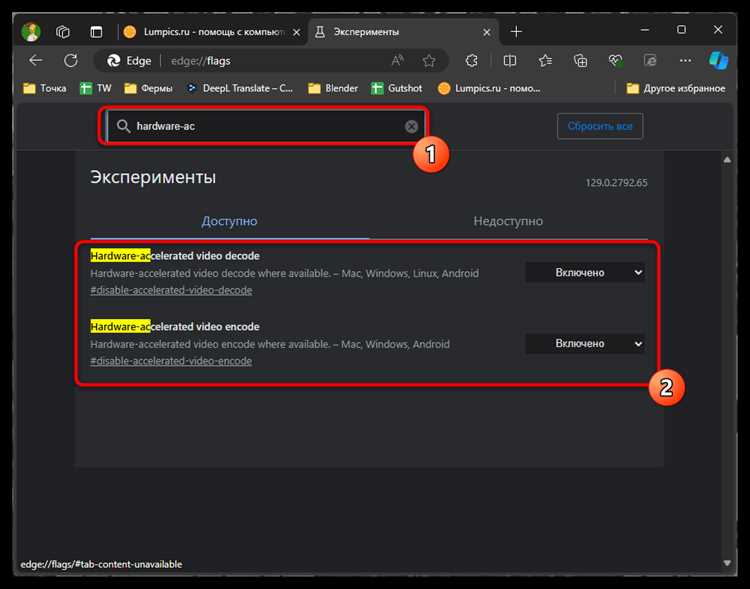Click the screenshot toolbar icon

coord(650,60)
